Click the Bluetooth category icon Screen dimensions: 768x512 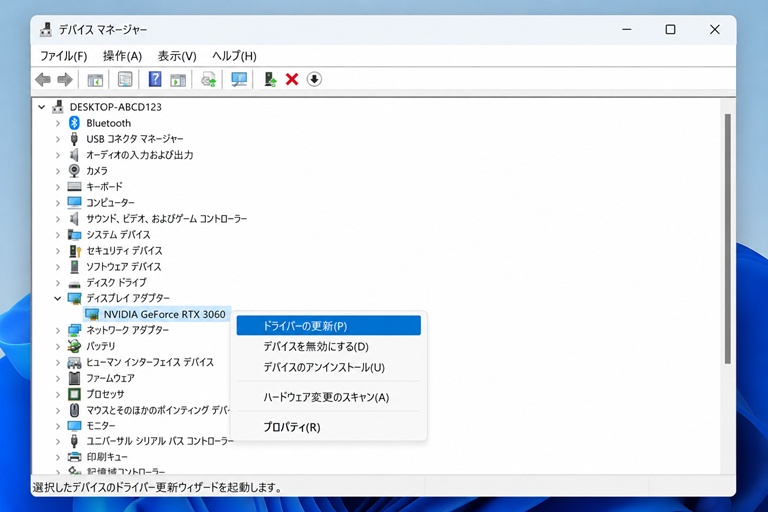(x=74, y=123)
